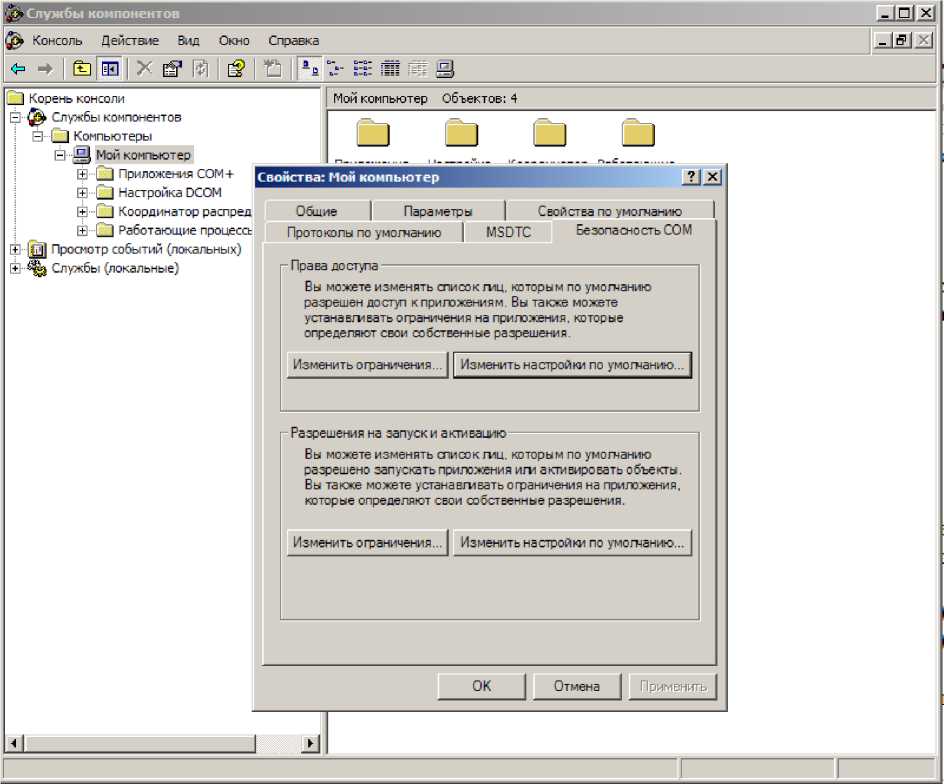Toggle the show/hide console tree icon

click(x=110, y=69)
